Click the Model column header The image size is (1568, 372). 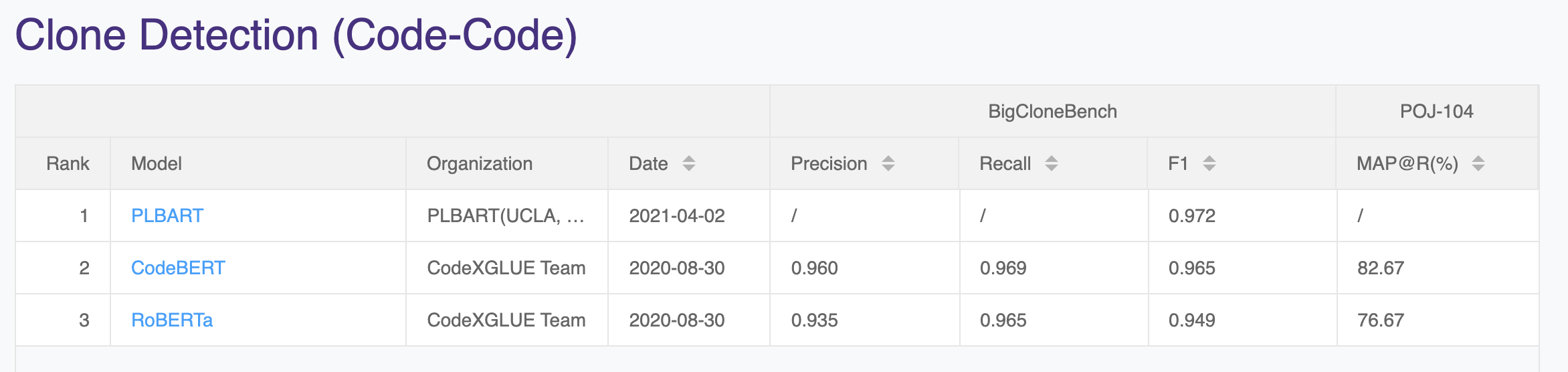tap(157, 163)
